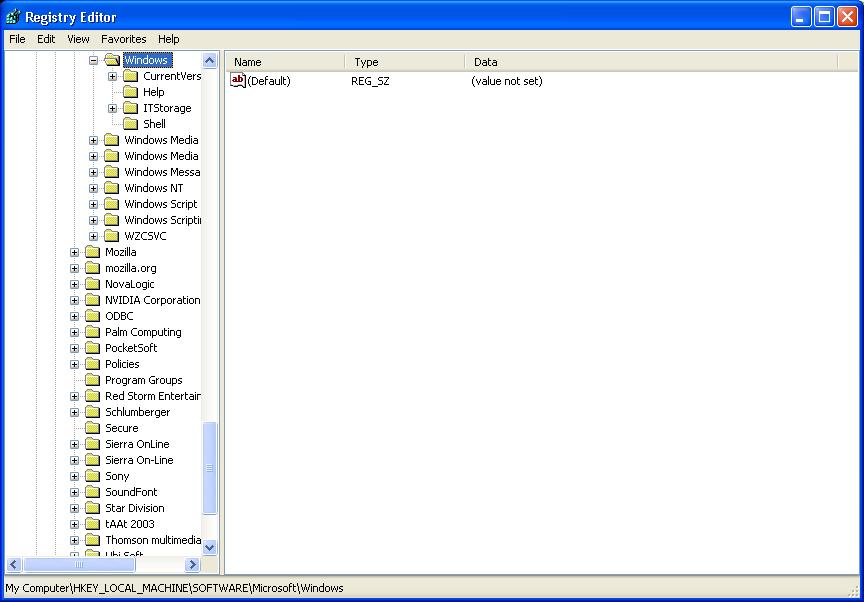Image resolution: width=864 pixels, height=602 pixels.
Task: Click the REG_SZ type cell
Action: pos(370,81)
